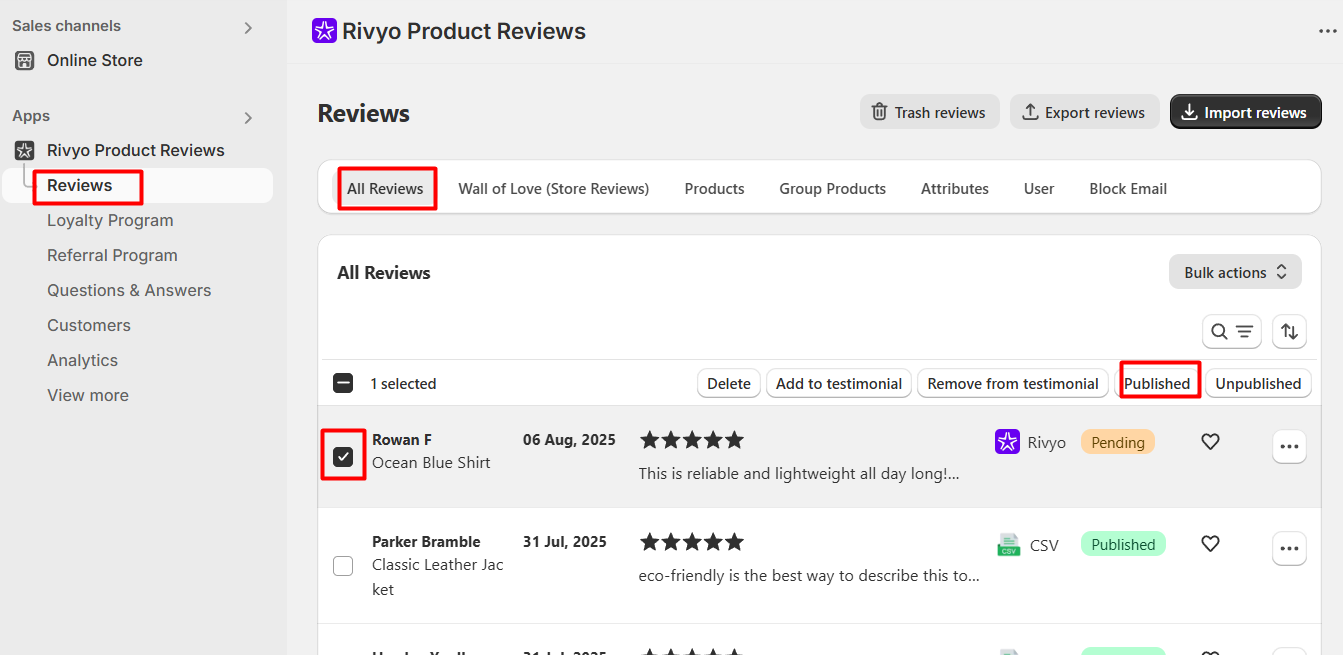Click the Unpublished bulk button
Screen dimensions: 1343x655
(x=1258, y=383)
